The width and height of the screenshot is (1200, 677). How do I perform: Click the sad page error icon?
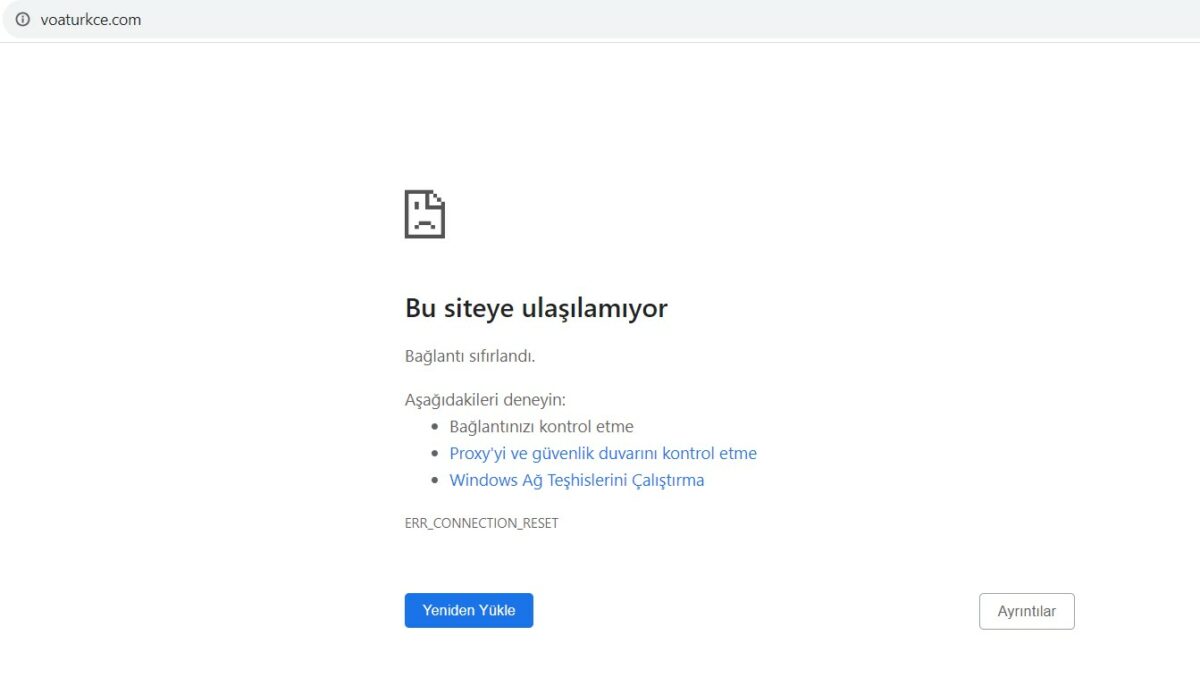pyautogui.click(x=424, y=214)
